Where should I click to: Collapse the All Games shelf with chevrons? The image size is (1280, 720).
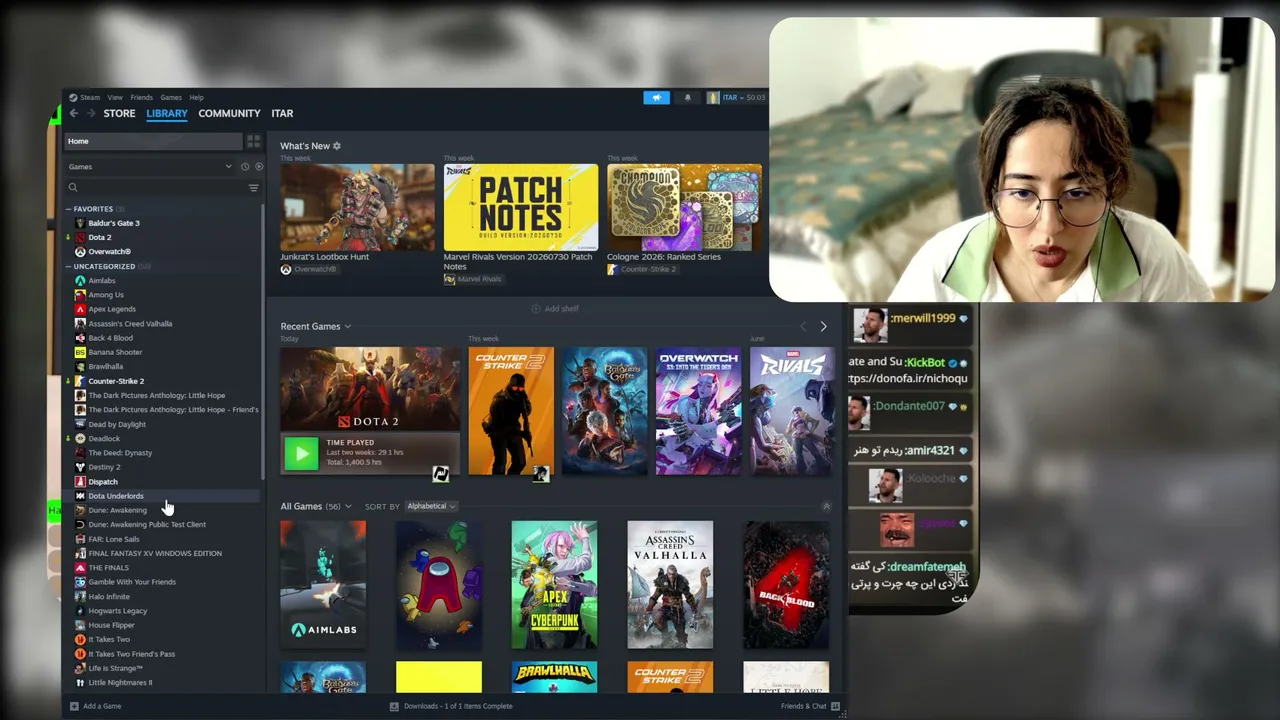[x=826, y=507]
